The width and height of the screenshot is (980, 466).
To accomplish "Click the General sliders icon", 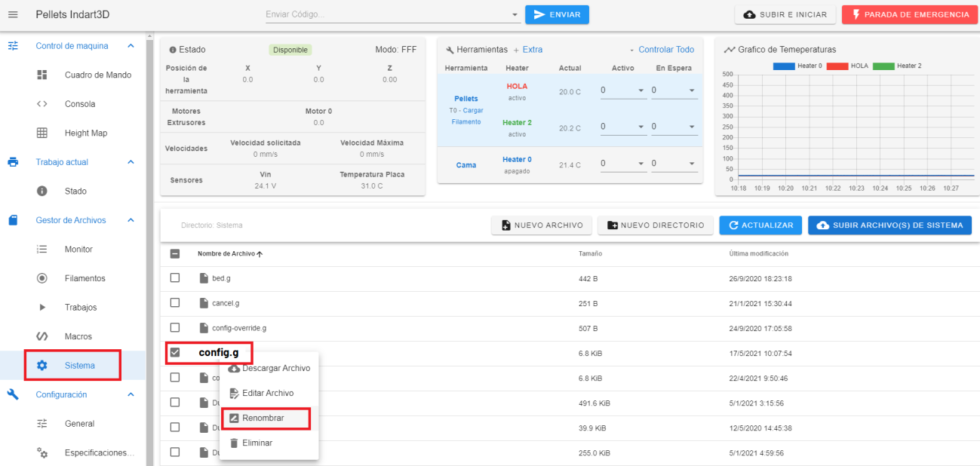I will point(42,424).
